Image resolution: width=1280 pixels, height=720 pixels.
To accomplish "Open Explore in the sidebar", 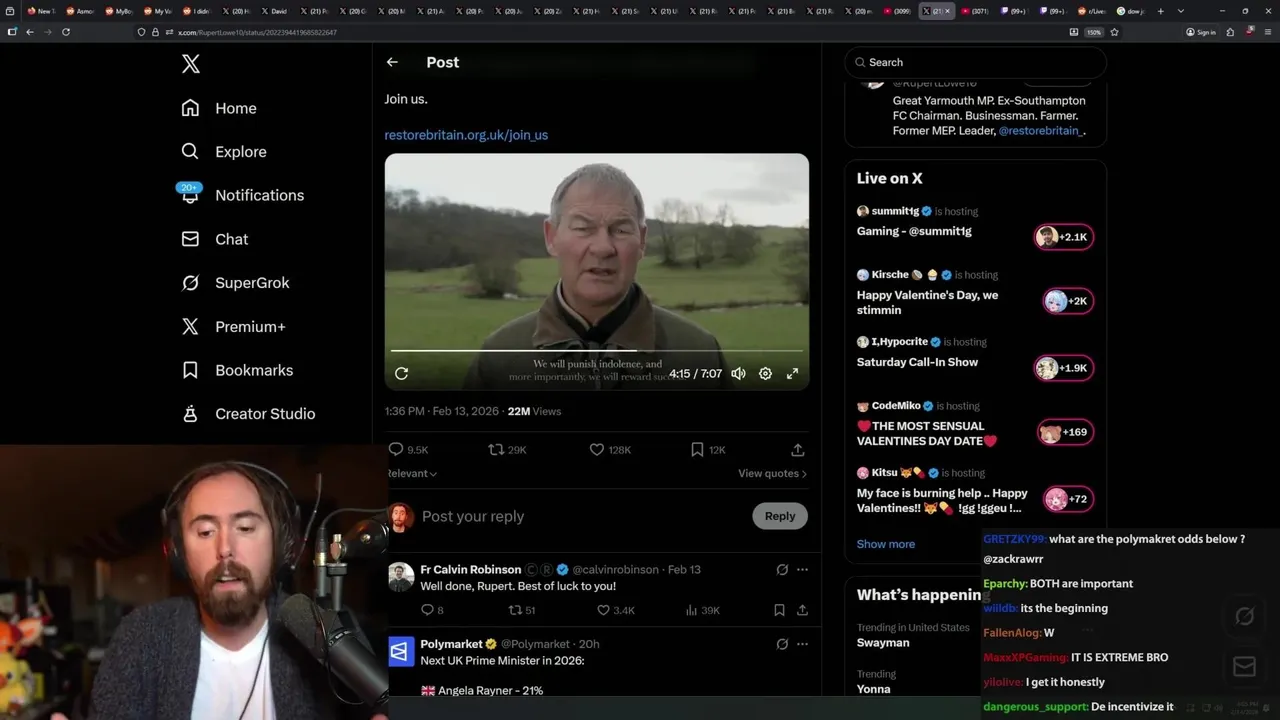I will pos(224,152).
